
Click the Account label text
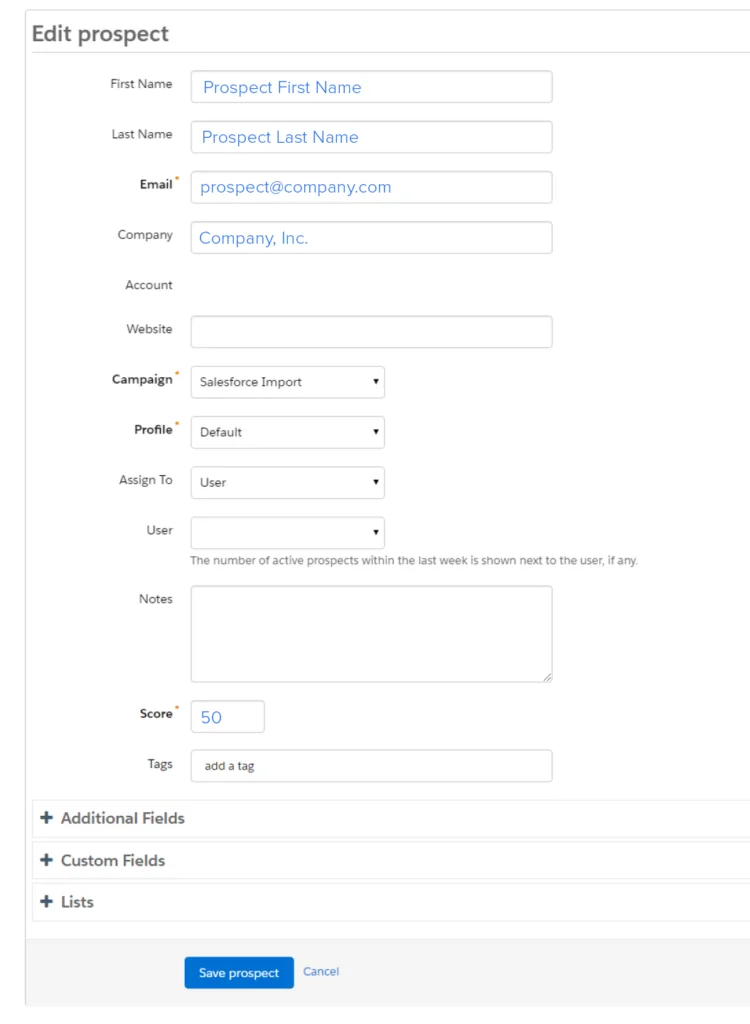pos(149,285)
